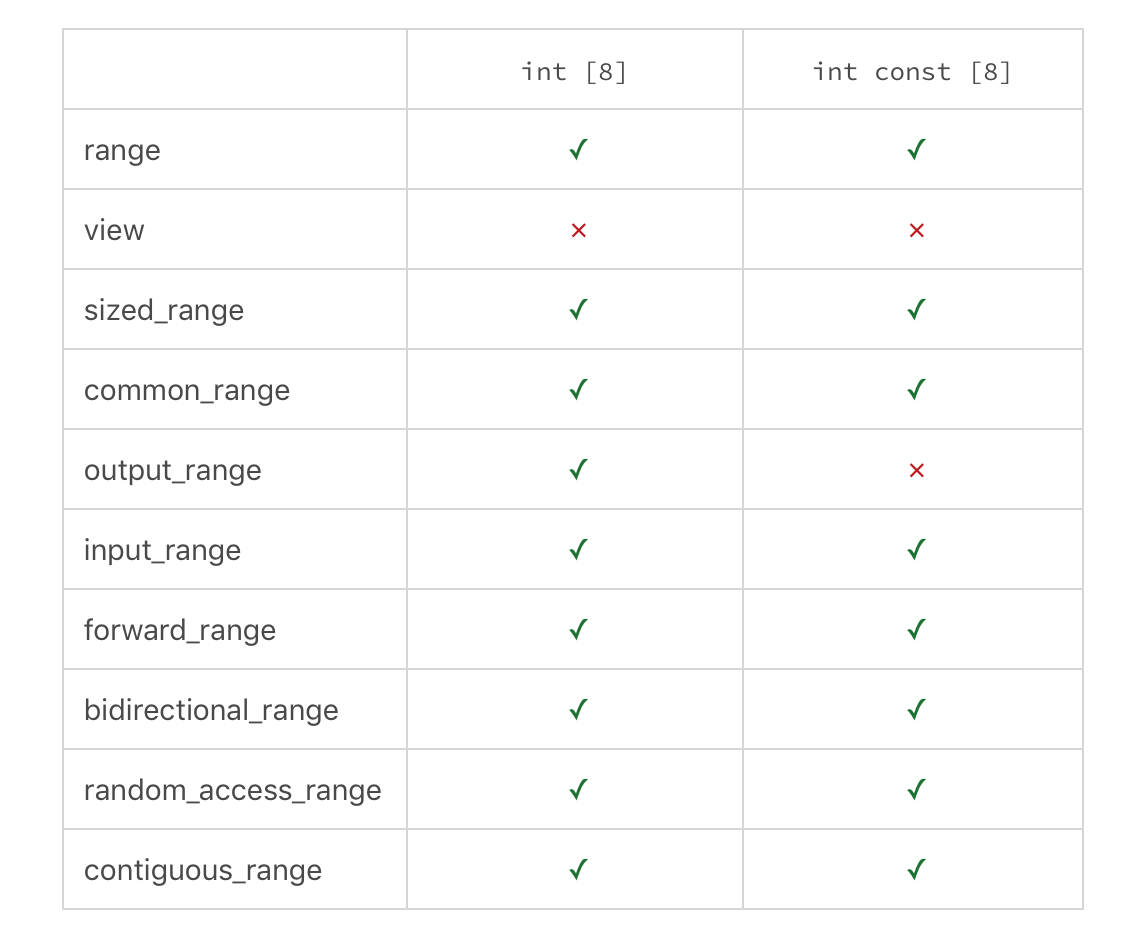
Task: Click the green checkmark for range under int [8]
Action: (x=578, y=149)
